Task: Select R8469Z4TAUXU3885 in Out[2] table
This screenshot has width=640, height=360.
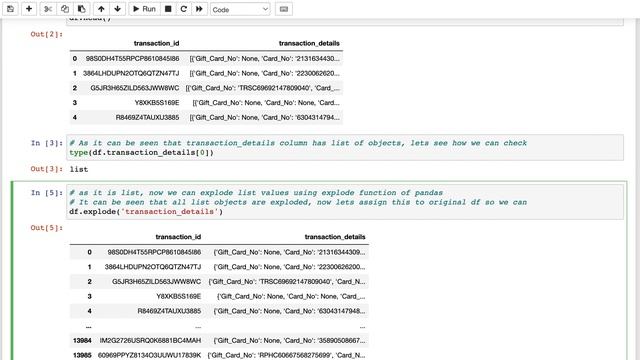Action: (147, 118)
